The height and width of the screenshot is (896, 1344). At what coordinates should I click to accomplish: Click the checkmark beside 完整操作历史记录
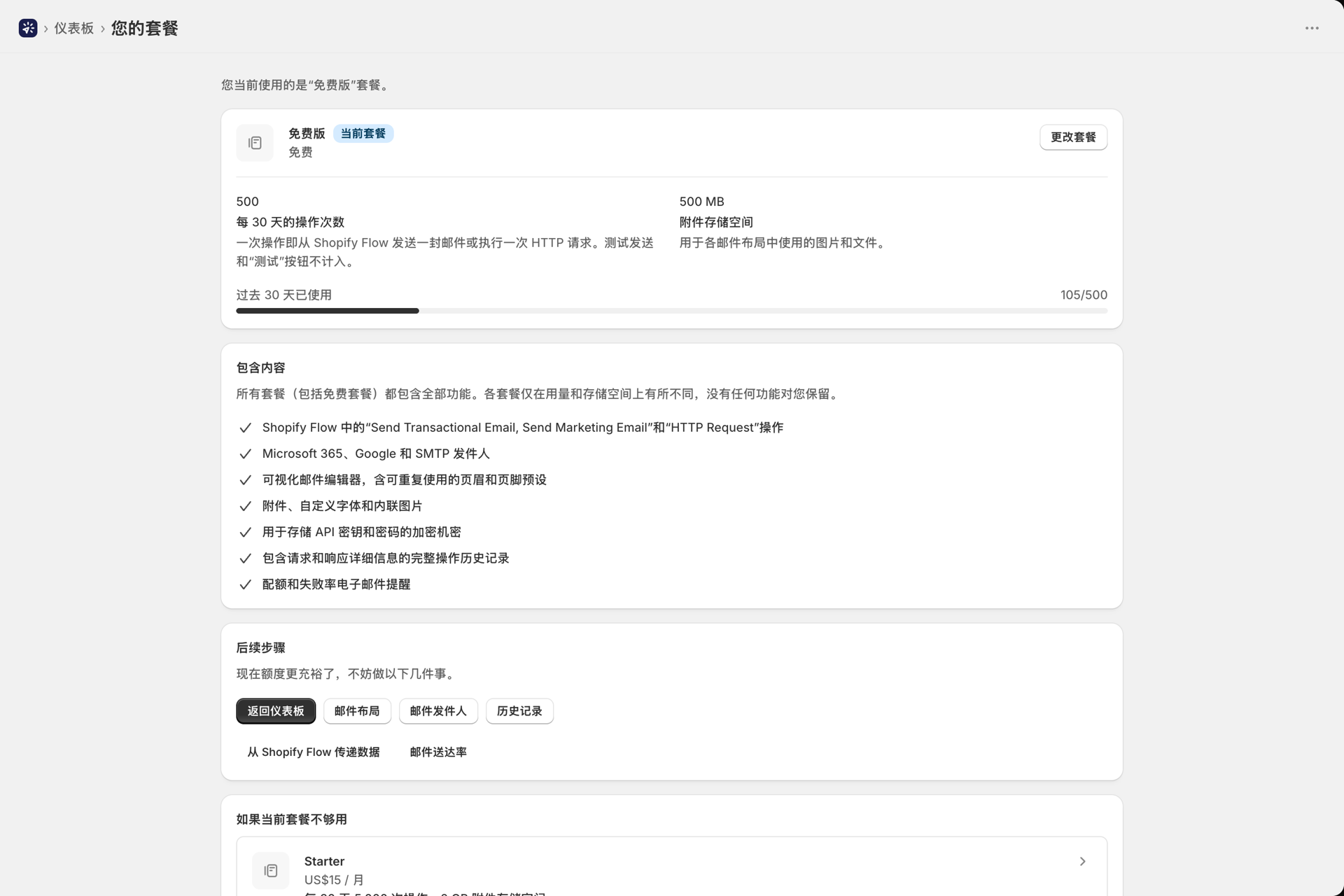coord(245,559)
